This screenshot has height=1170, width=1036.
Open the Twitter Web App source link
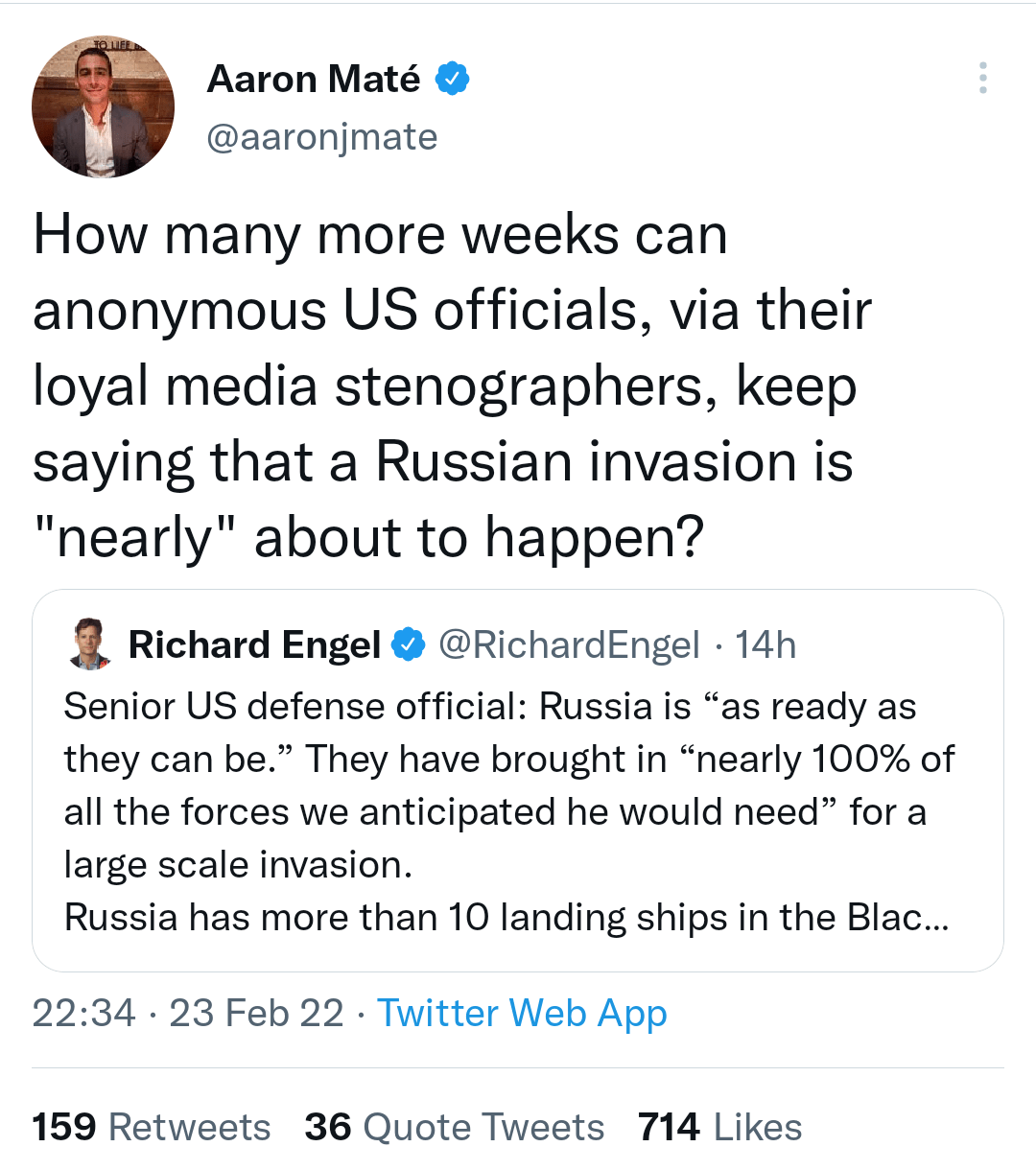pyautogui.click(x=522, y=1013)
